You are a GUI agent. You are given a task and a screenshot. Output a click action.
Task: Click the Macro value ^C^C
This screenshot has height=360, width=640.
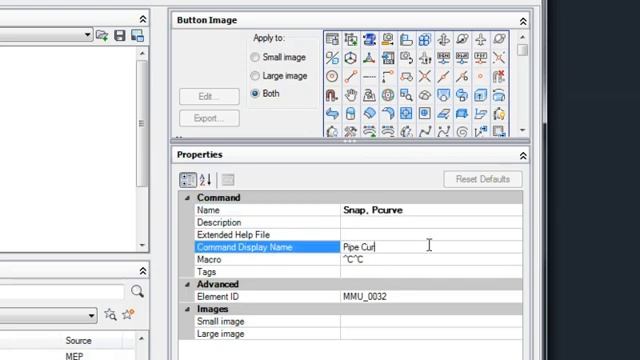click(x=353, y=260)
